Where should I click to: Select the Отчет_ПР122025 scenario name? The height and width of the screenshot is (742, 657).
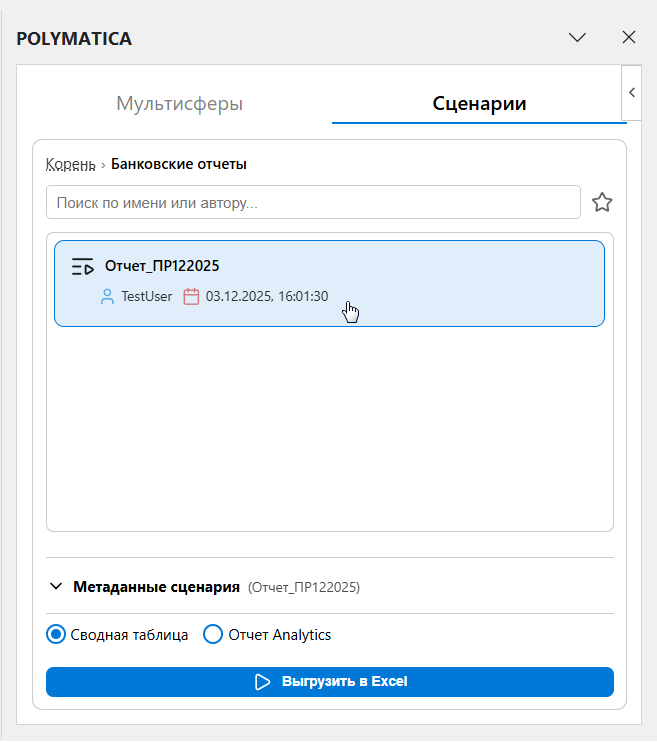(162, 266)
